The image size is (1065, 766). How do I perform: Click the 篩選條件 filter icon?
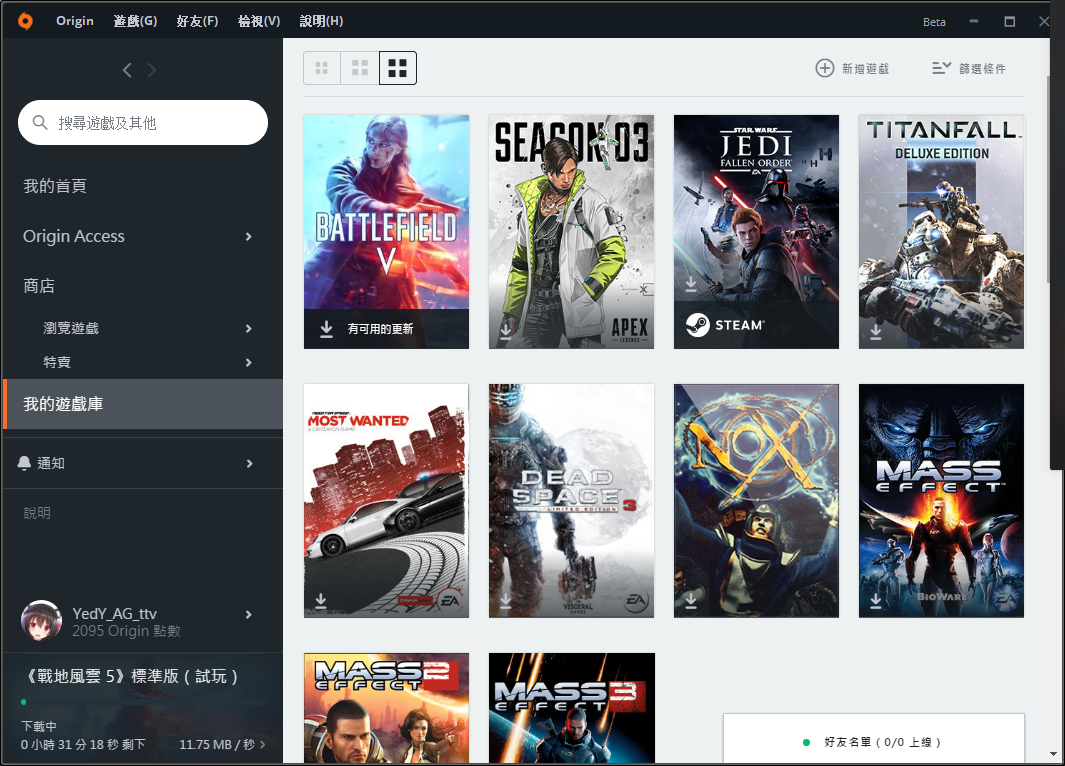click(941, 68)
